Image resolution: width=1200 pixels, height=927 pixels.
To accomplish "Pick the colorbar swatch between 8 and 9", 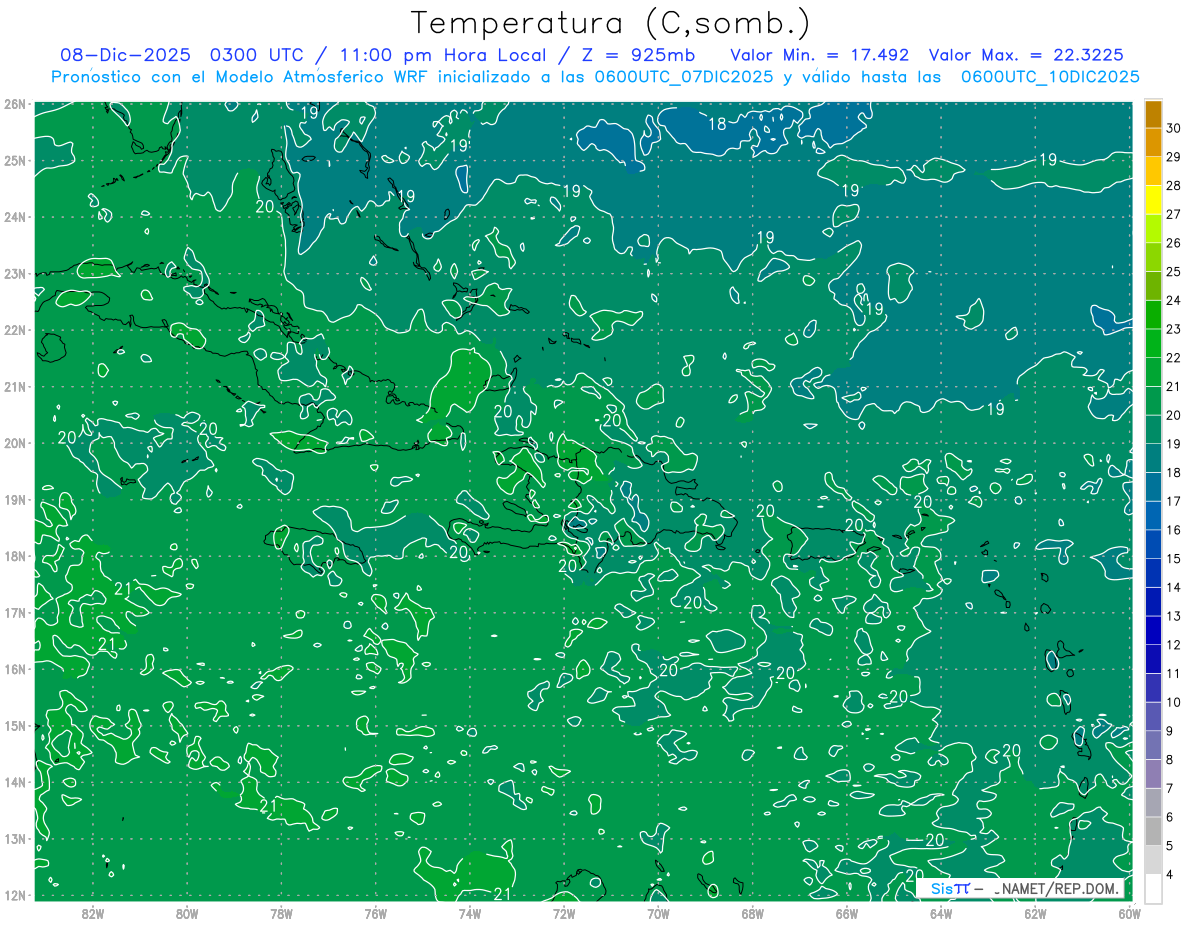I will [x=1153, y=745].
